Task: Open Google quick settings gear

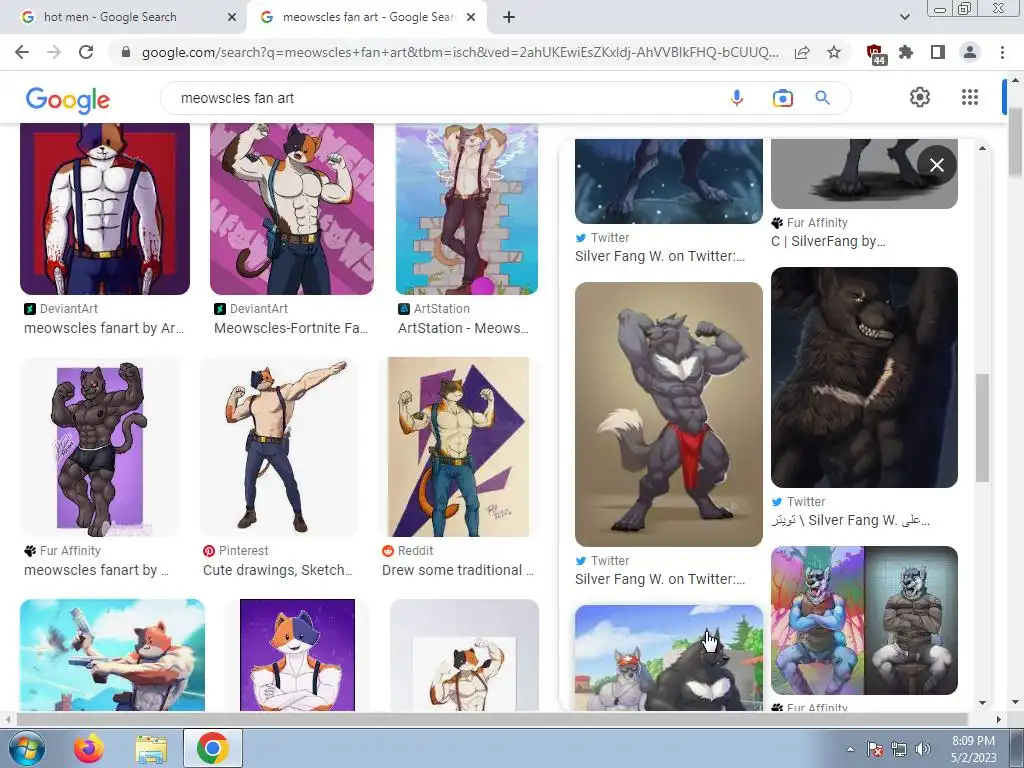Action: (x=920, y=97)
